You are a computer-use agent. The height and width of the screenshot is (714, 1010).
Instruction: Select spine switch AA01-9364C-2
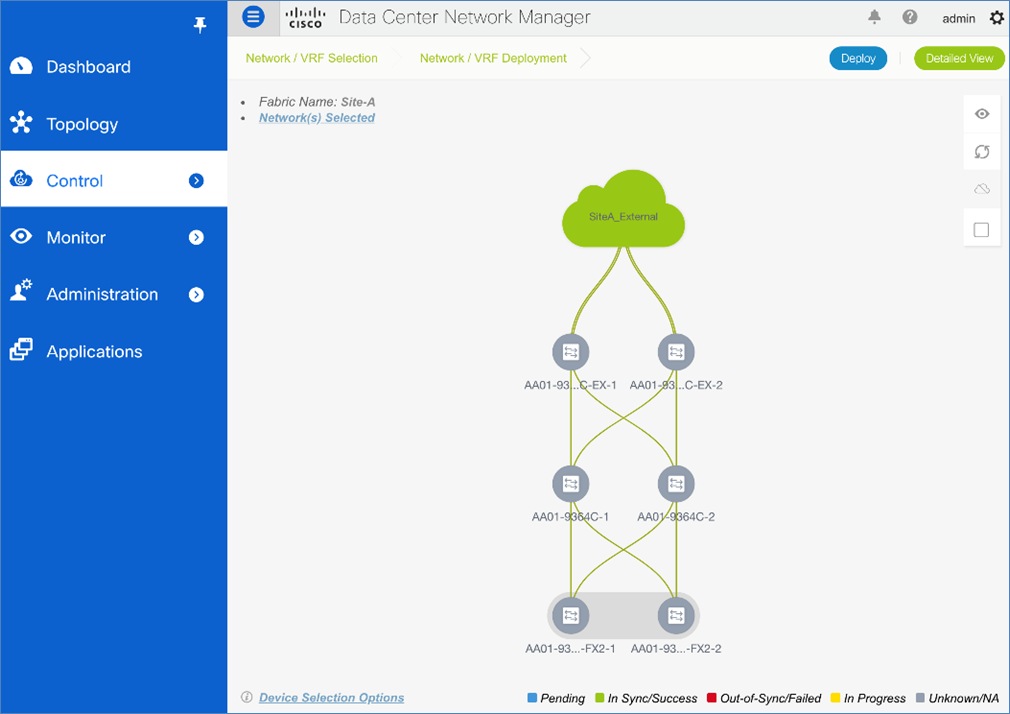coord(676,484)
